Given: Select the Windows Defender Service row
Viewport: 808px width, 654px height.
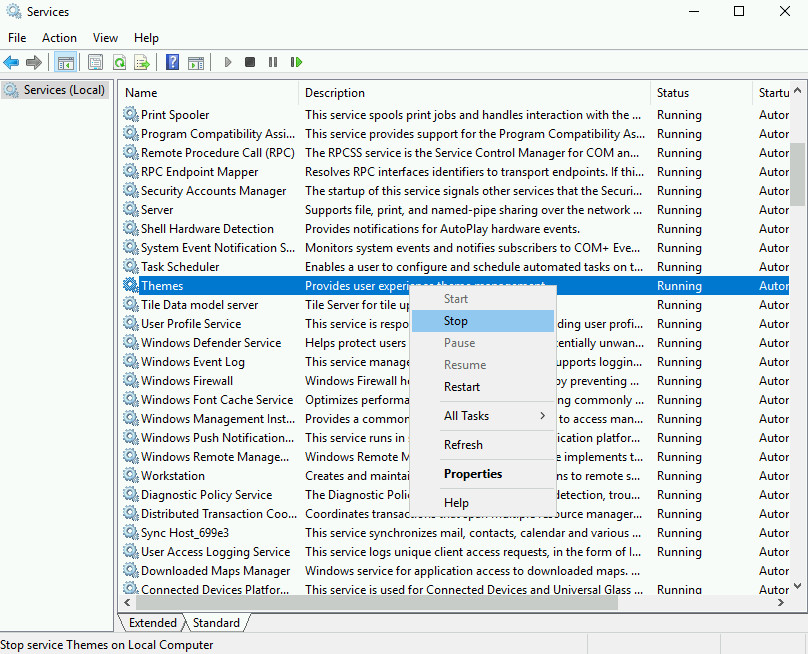Looking at the screenshot, I should pyautogui.click(x=455, y=343).
